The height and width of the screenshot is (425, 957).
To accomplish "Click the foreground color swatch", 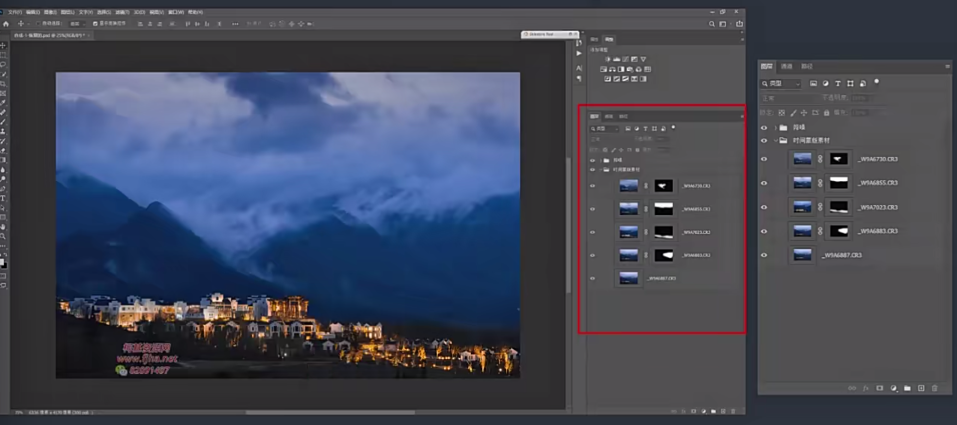I will pyautogui.click(x=3, y=262).
